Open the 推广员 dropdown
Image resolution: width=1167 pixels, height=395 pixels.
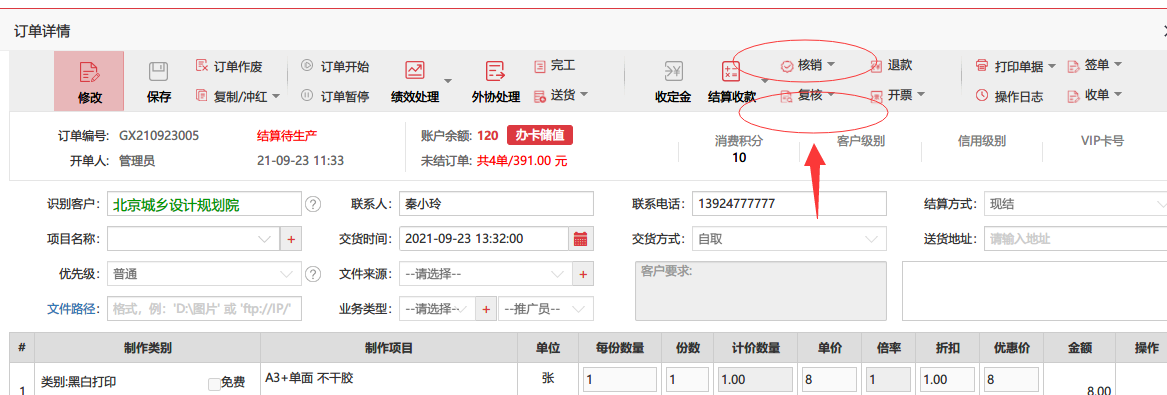tap(546, 309)
